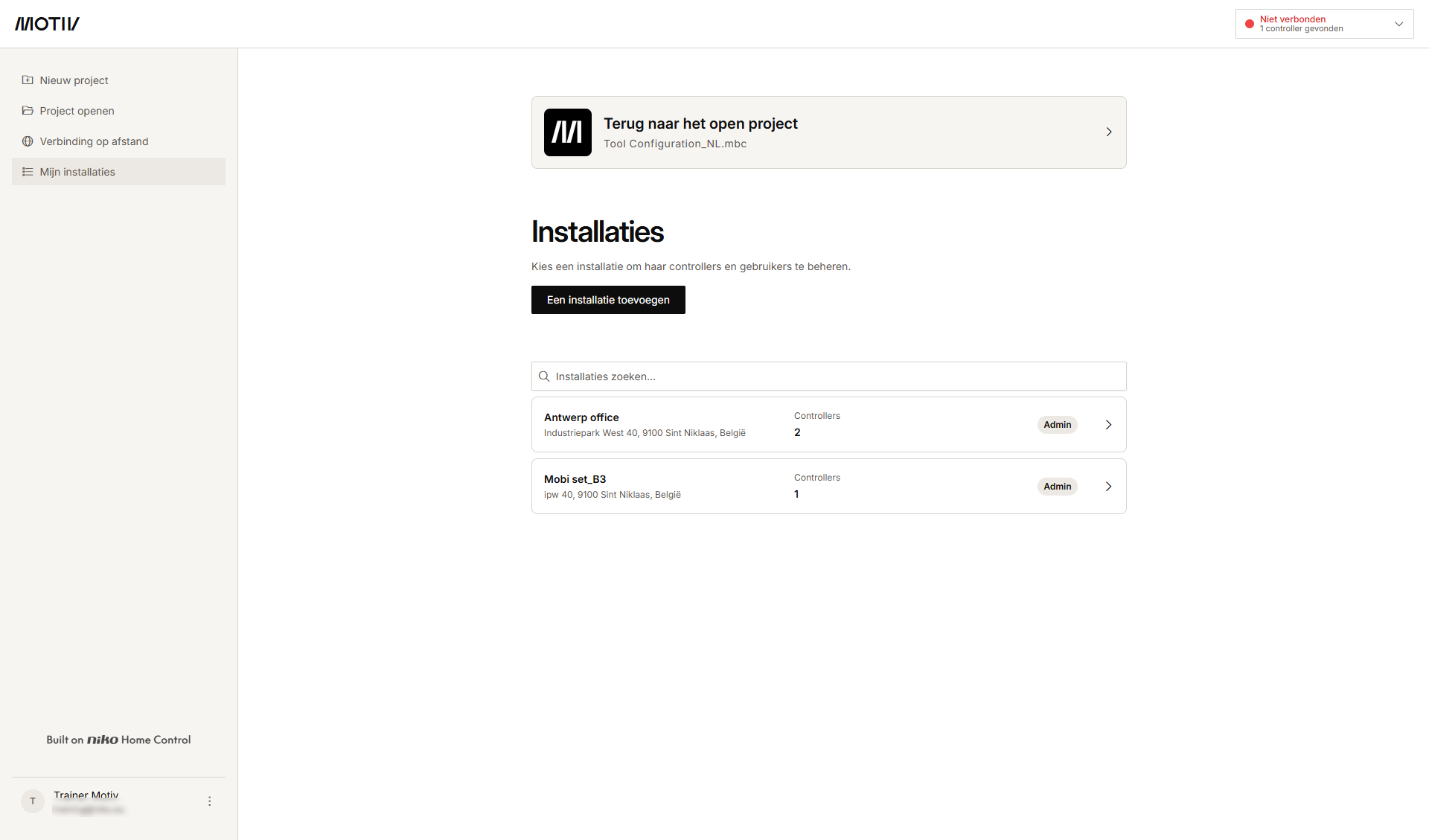
Task: Click the Admin badge for Antwerp office
Action: pyautogui.click(x=1058, y=425)
